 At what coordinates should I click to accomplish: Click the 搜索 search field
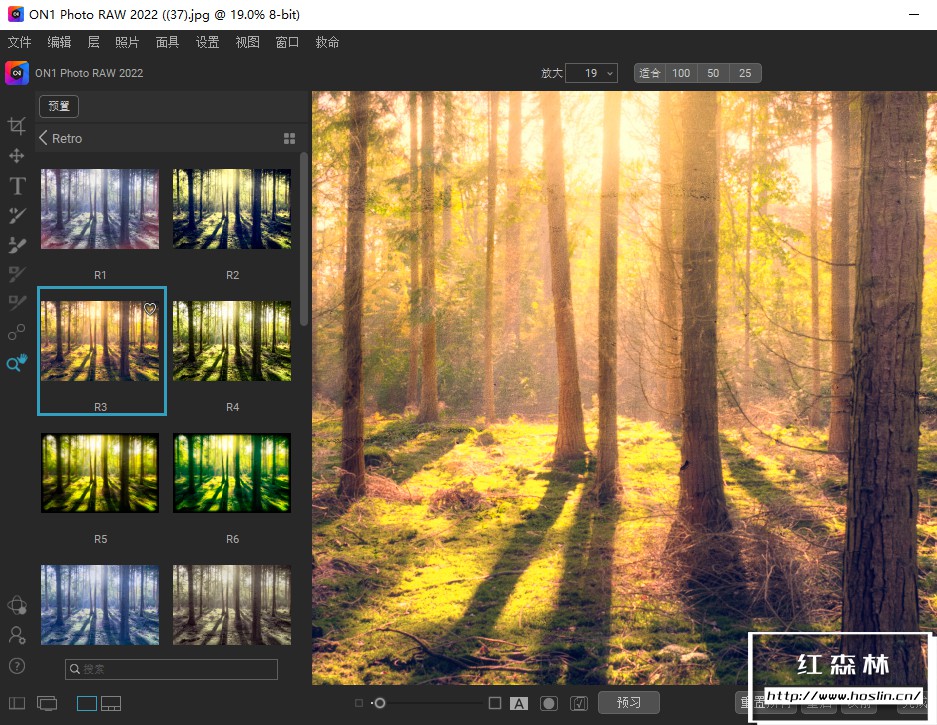[x=171, y=669]
